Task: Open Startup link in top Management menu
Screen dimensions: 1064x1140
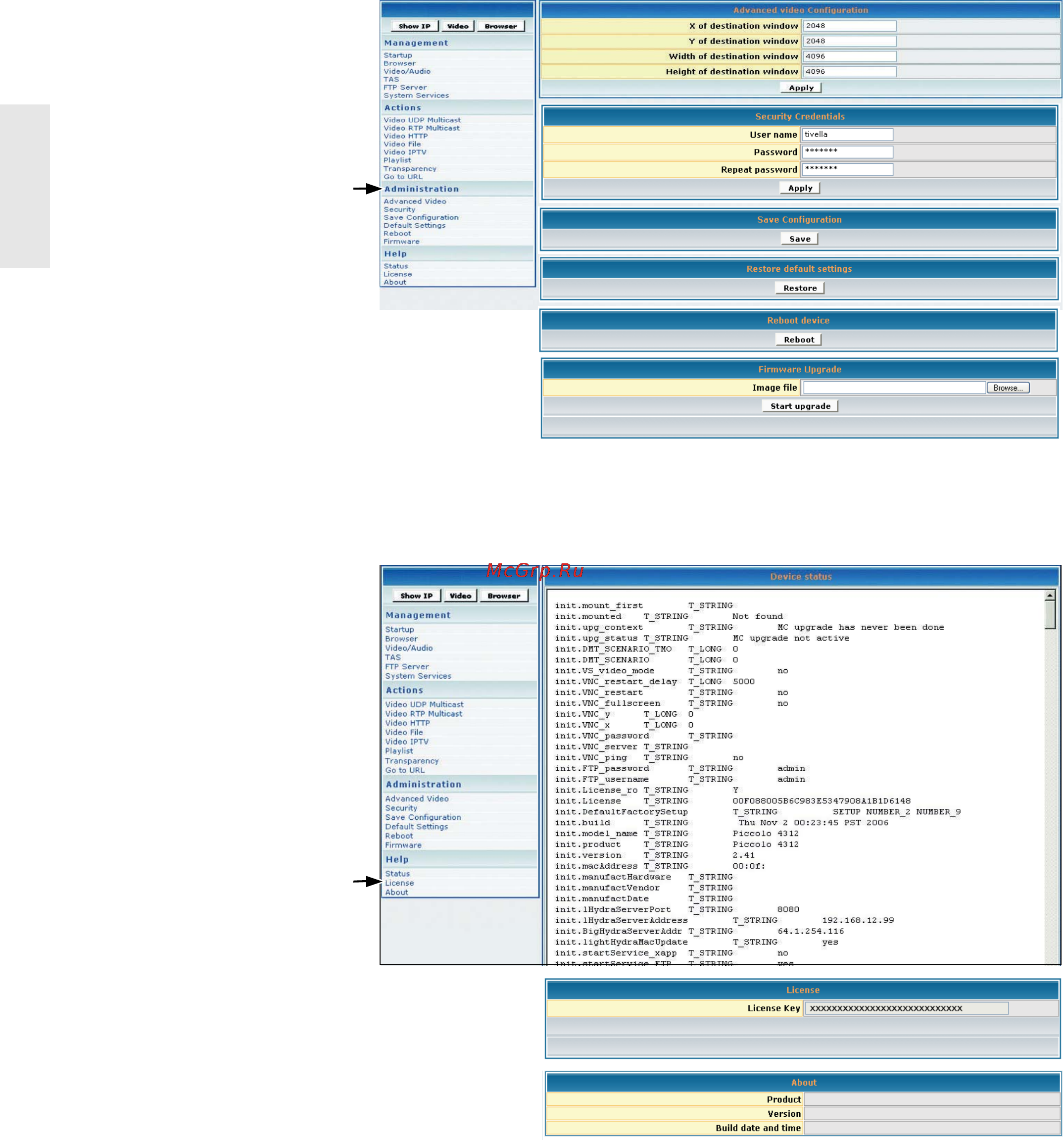Action: (398, 55)
